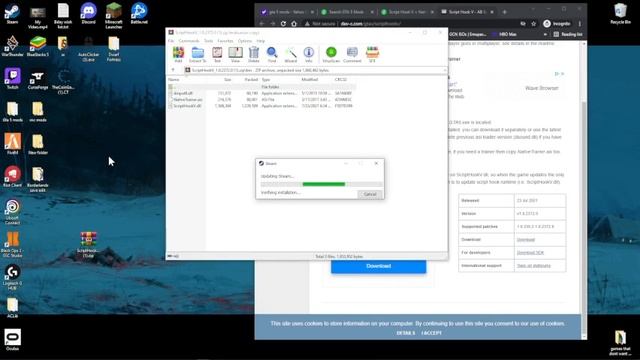Viewport: 640px width, 360px height.
Task: Sort WinRAR file list by Modified column
Action: (x=309, y=80)
